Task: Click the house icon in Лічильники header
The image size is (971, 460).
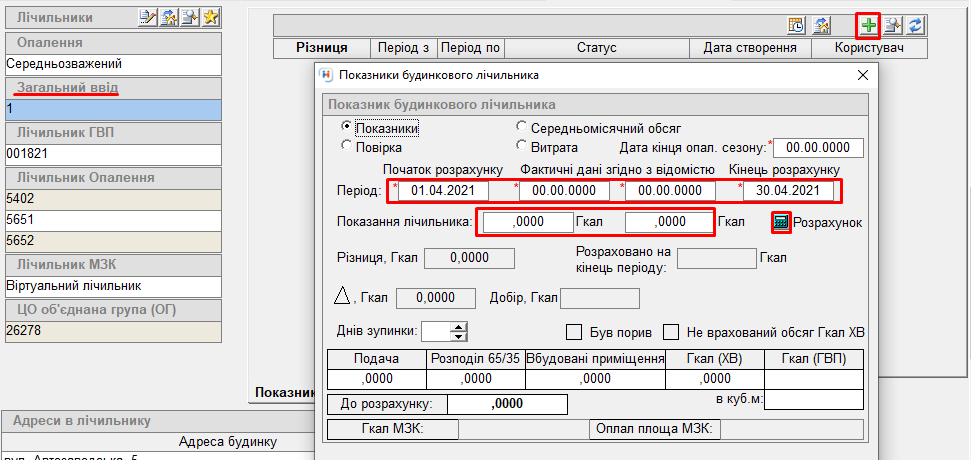Action: (x=169, y=17)
